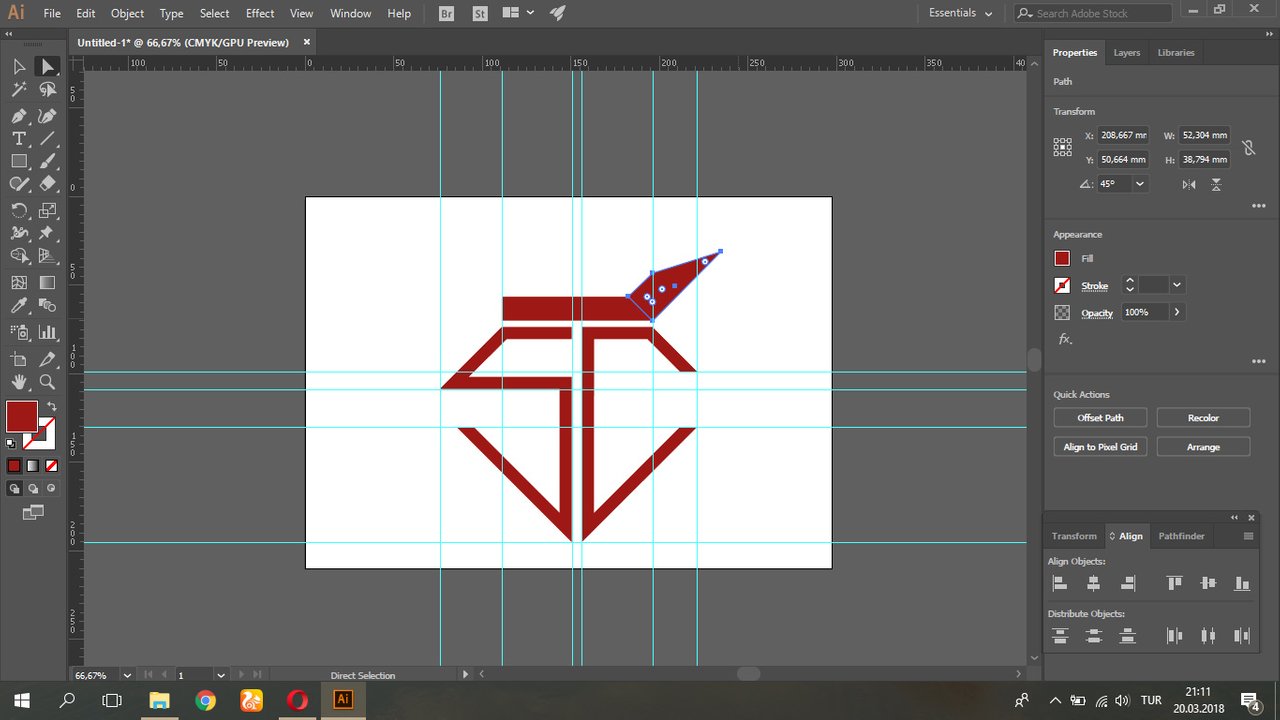Enable Draw Inside mode
1280x720 pixels.
click(x=52, y=489)
